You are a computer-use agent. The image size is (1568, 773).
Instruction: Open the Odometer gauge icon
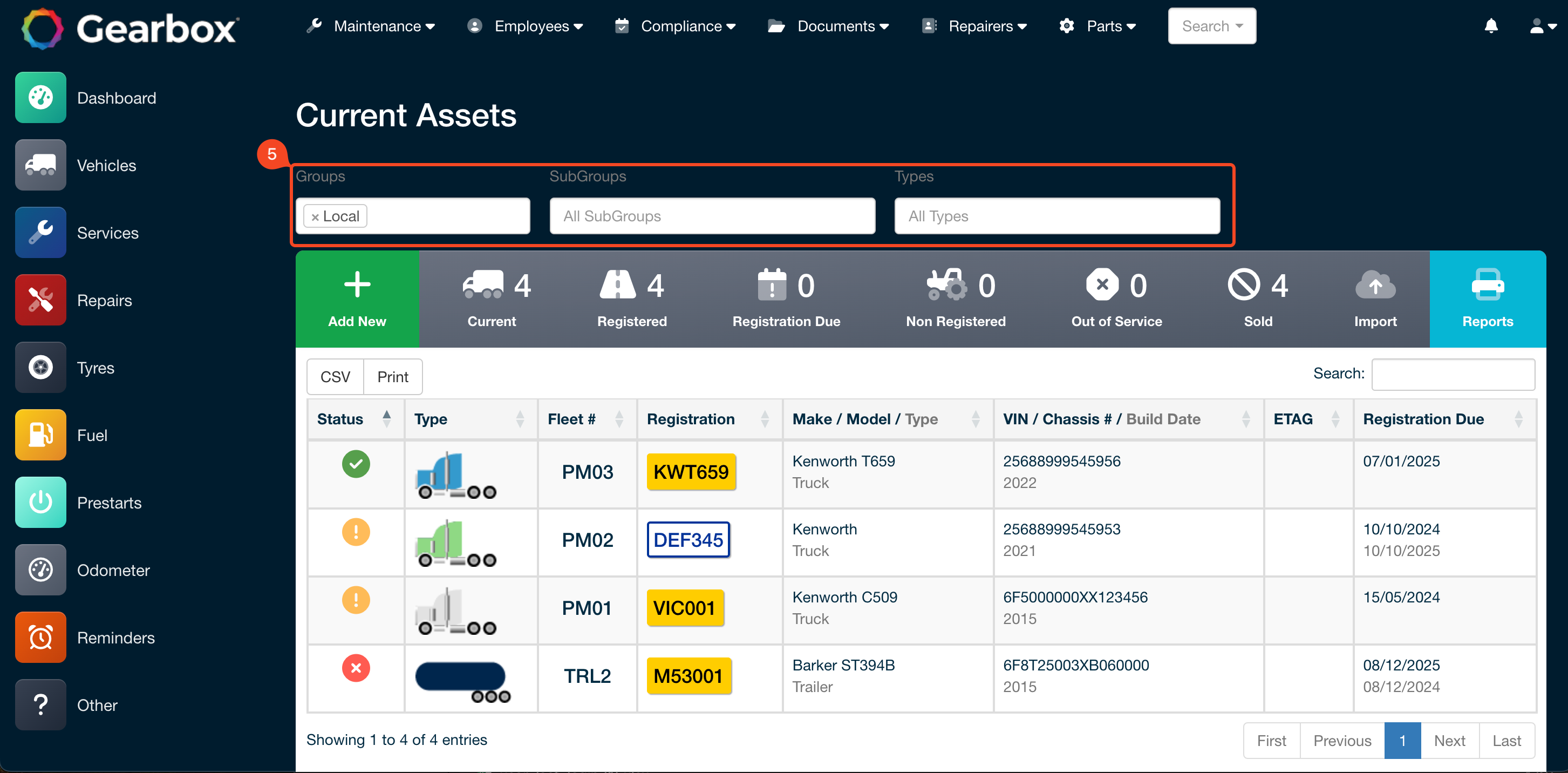pyautogui.click(x=40, y=569)
